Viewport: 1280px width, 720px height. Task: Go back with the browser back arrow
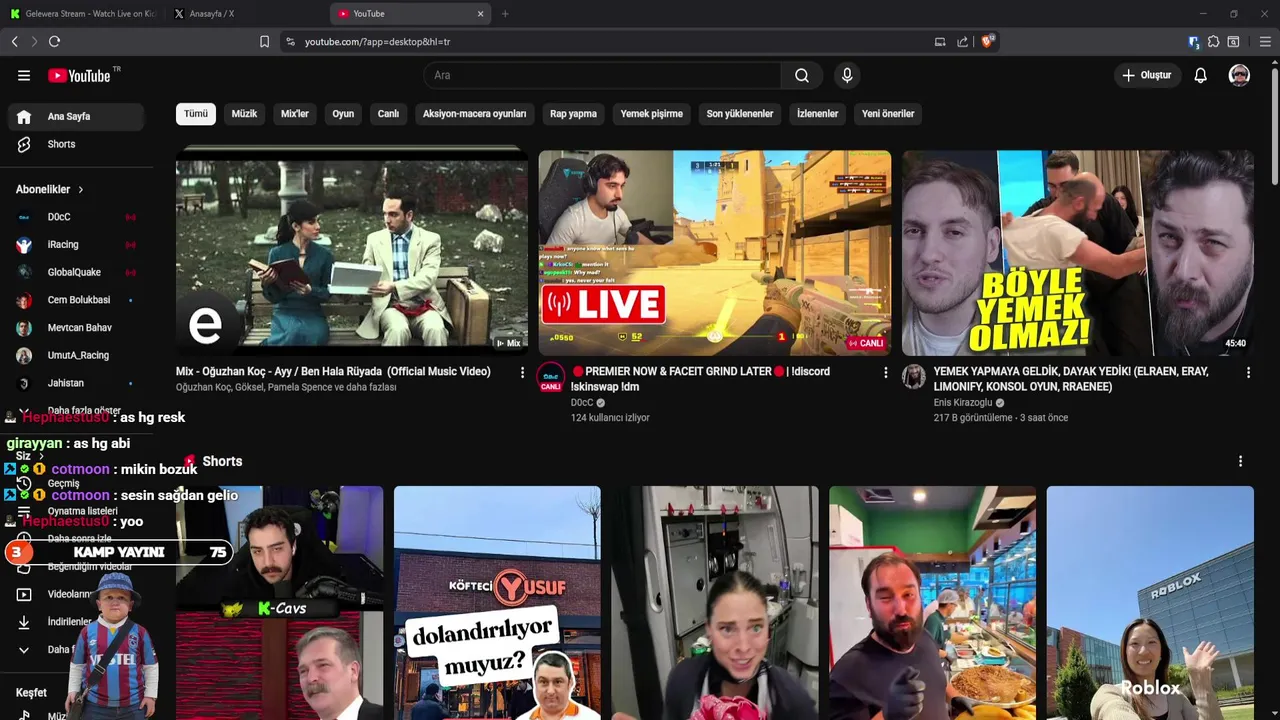click(15, 41)
